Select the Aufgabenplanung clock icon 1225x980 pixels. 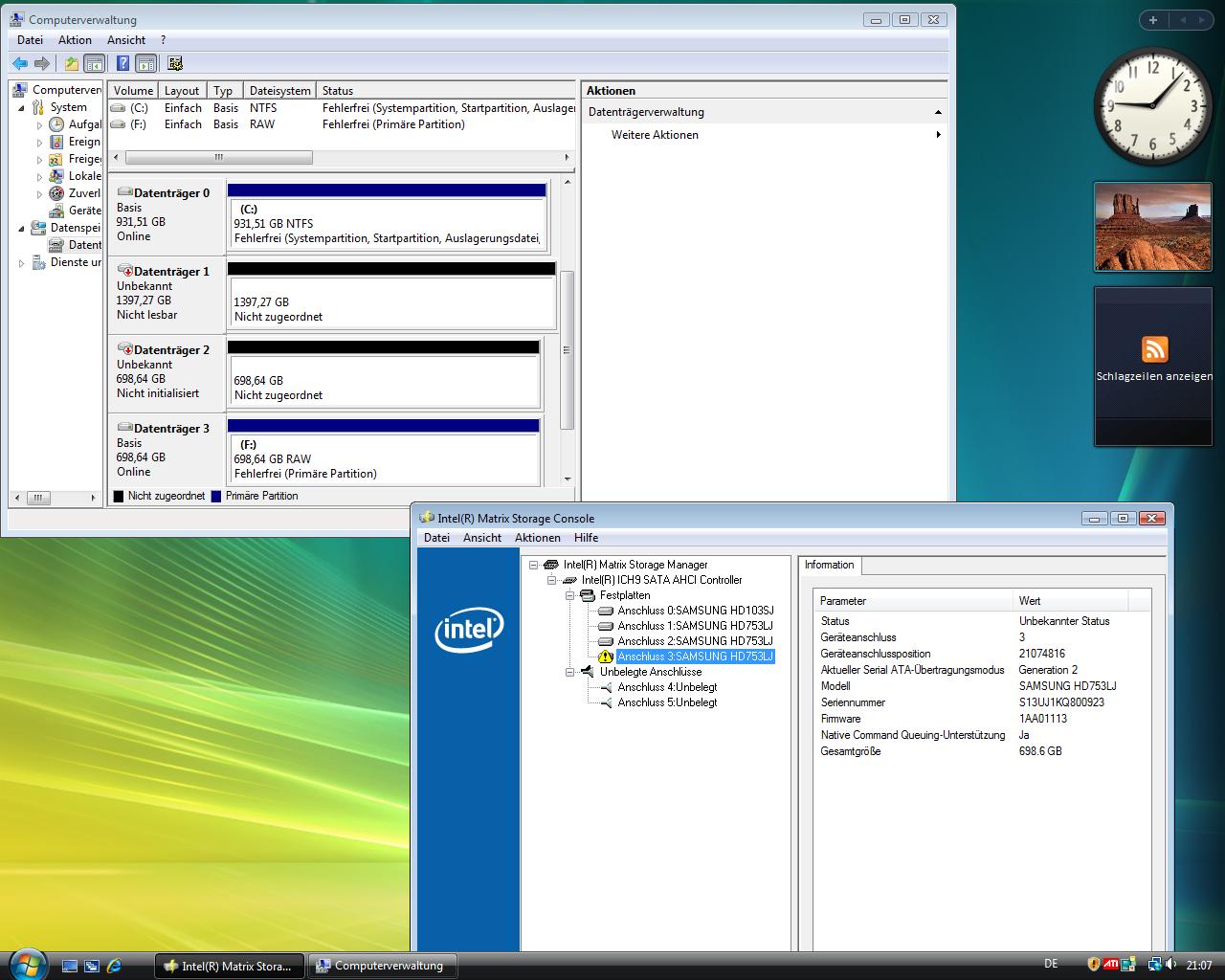pyautogui.click(x=56, y=124)
